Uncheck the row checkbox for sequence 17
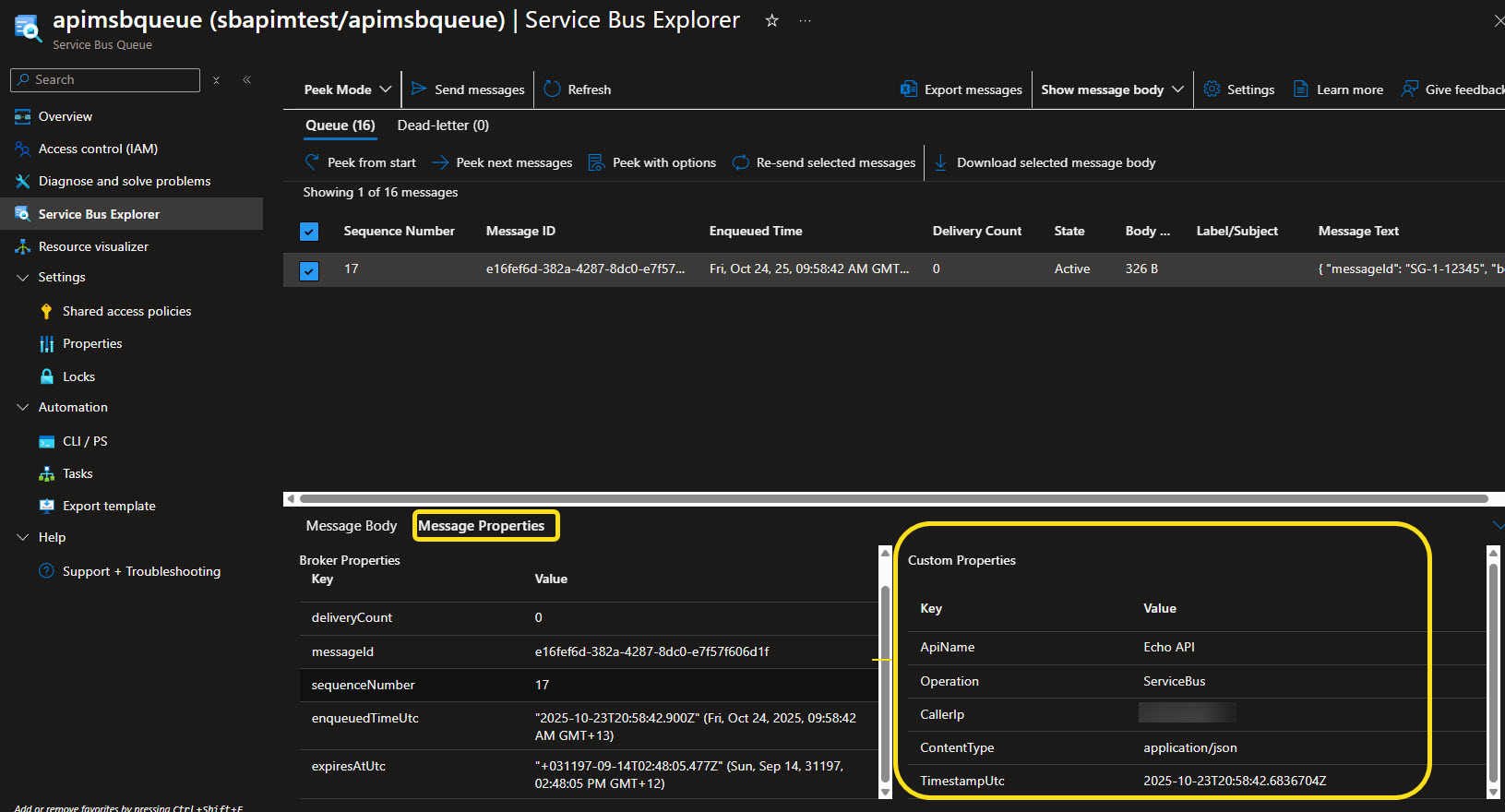Image resolution: width=1505 pixels, height=812 pixels. click(x=309, y=270)
